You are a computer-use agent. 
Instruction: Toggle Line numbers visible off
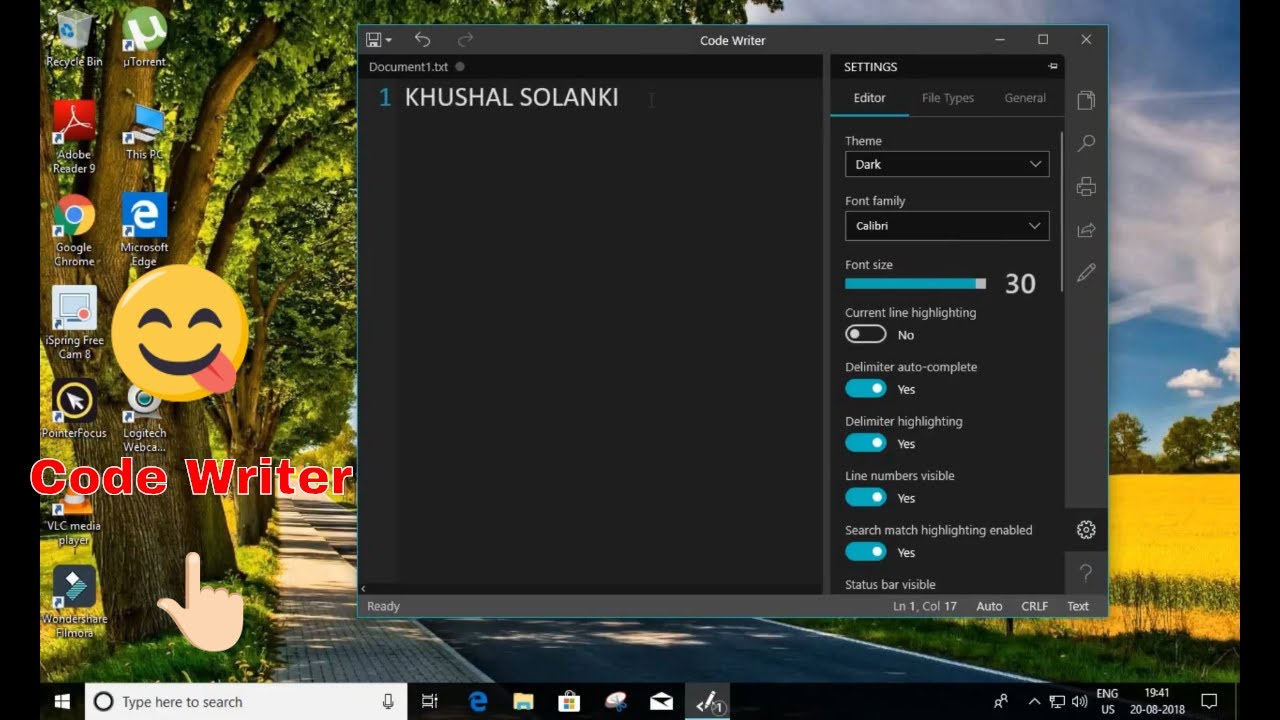point(866,497)
